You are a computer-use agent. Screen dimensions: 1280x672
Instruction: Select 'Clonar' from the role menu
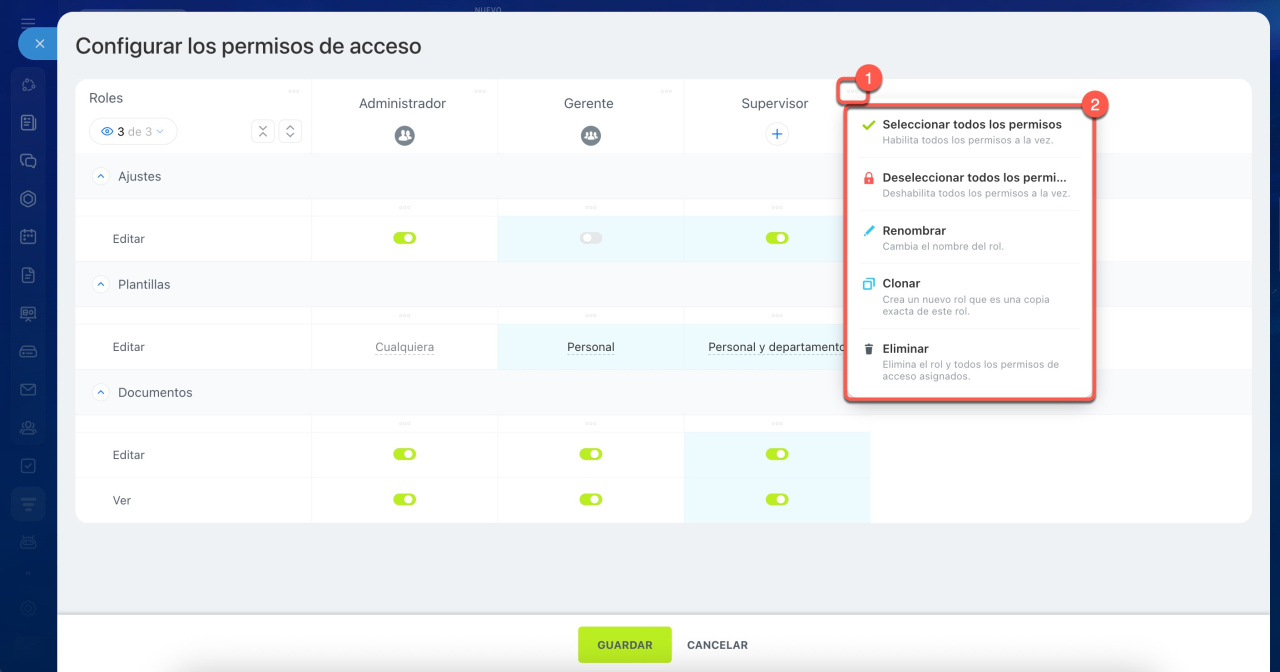[x=901, y=284]
